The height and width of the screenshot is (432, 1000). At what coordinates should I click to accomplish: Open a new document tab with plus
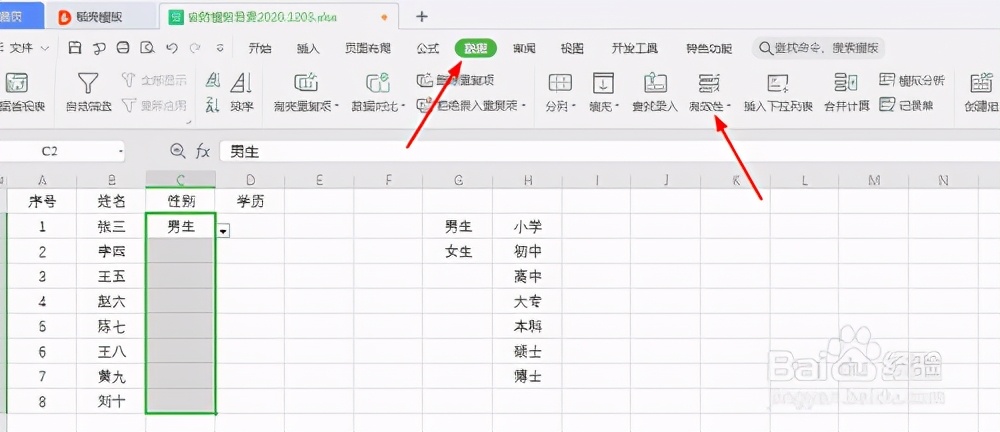[422, 17]
